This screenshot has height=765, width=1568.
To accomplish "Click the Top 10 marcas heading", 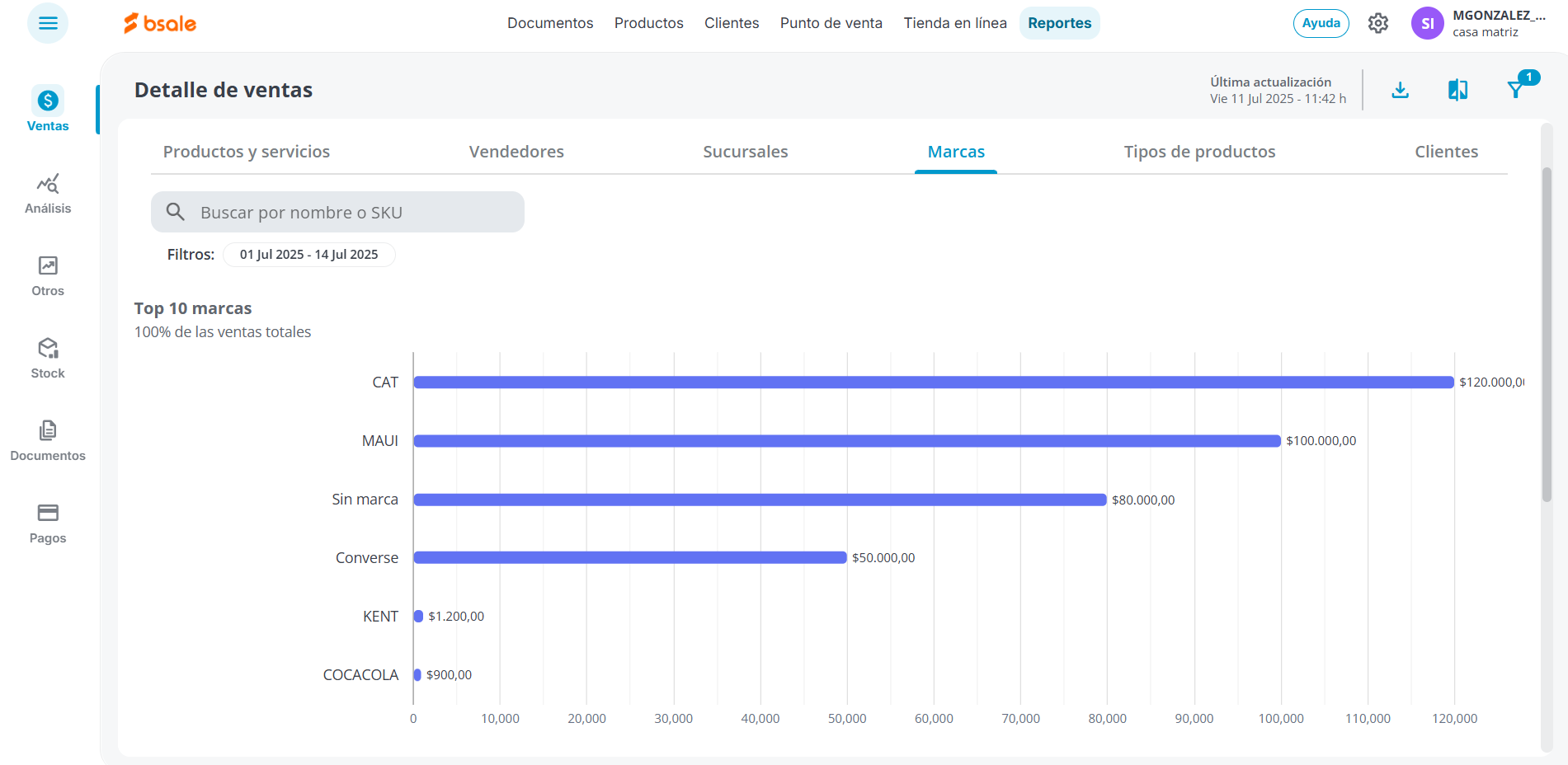I will (193, 308).
